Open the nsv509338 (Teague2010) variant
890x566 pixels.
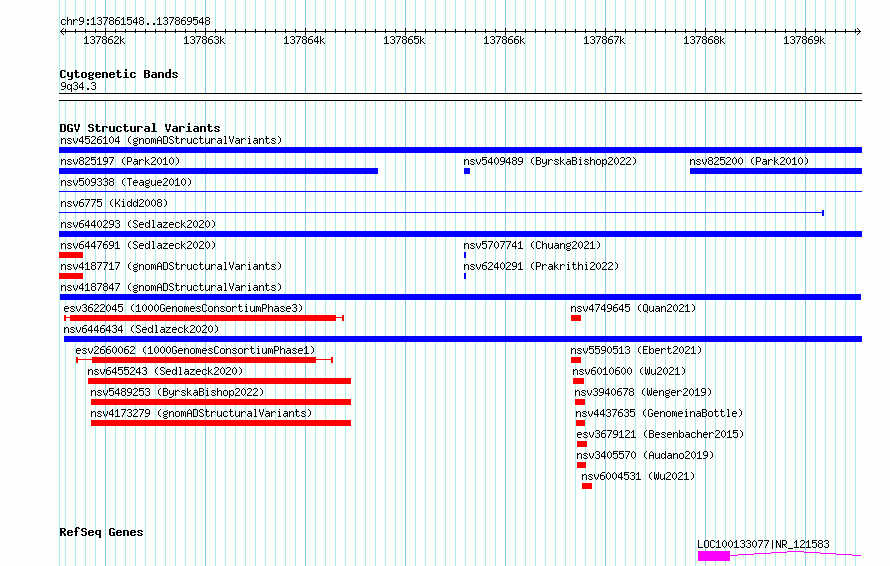click(126, 182)
